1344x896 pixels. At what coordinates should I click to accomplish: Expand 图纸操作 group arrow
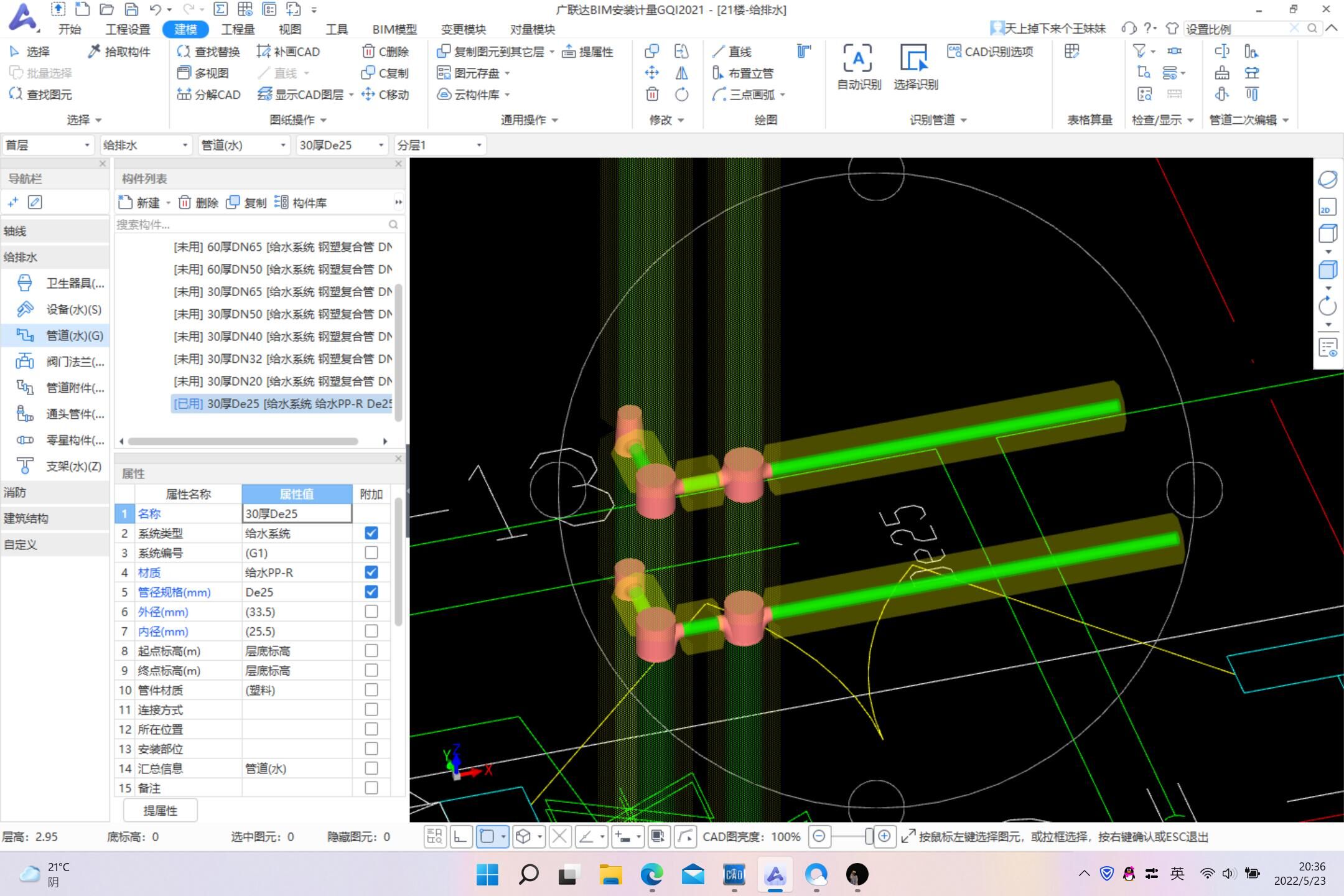click(324, 121)
